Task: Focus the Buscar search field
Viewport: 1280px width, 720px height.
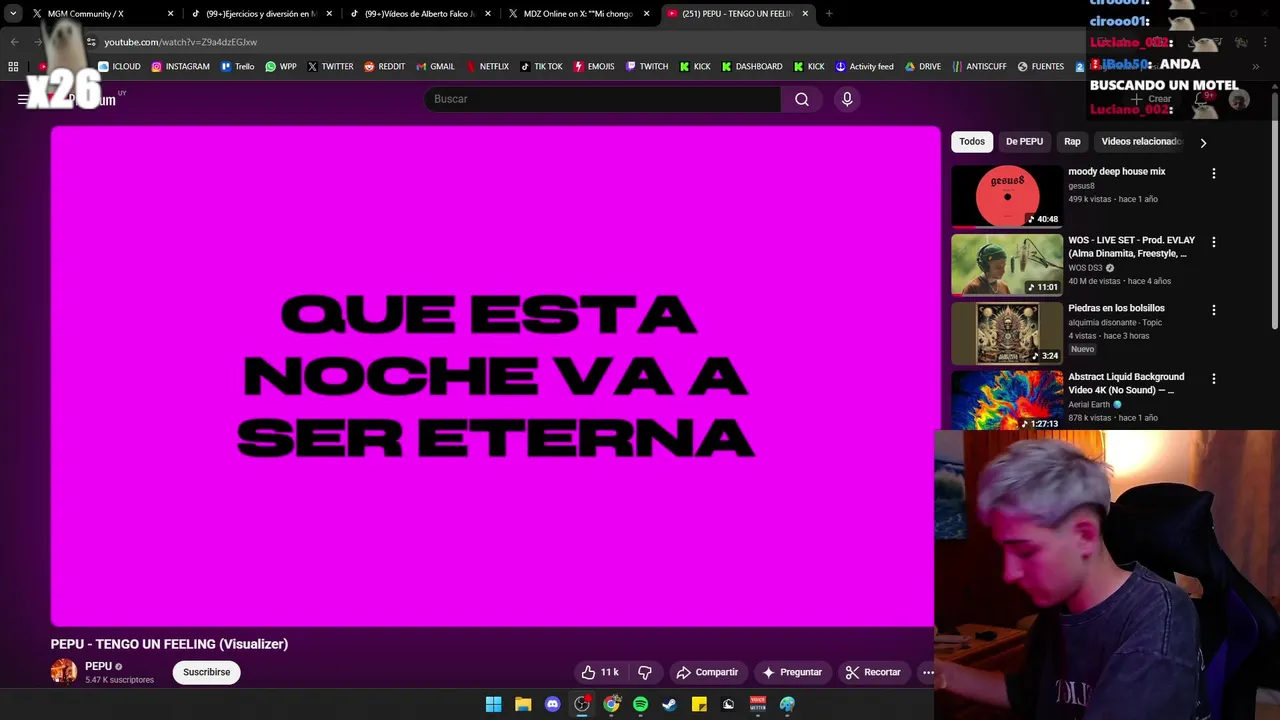Action: point(602,99)
